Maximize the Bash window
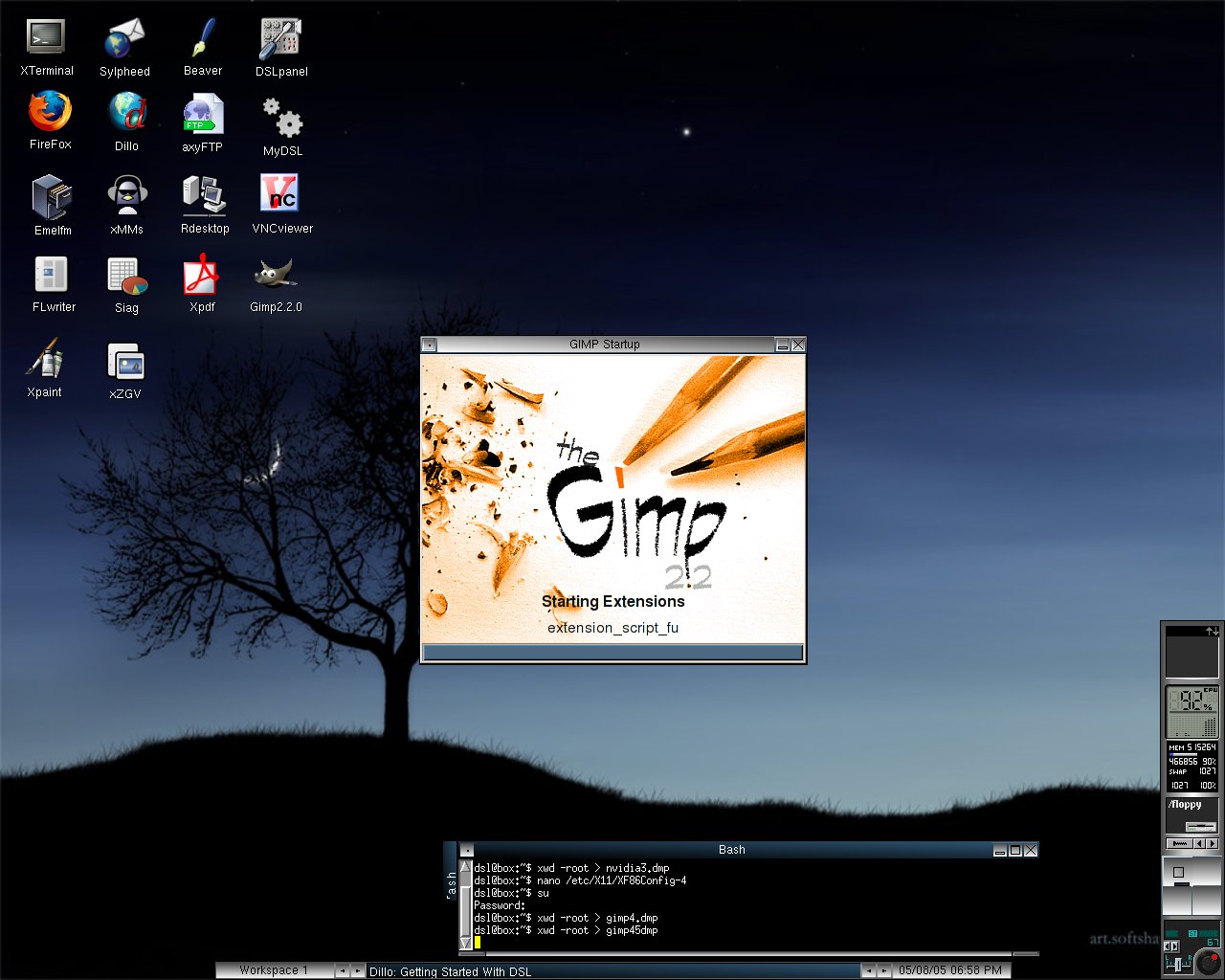This screenshot has height=980, width=1225. click(1015, 850)
